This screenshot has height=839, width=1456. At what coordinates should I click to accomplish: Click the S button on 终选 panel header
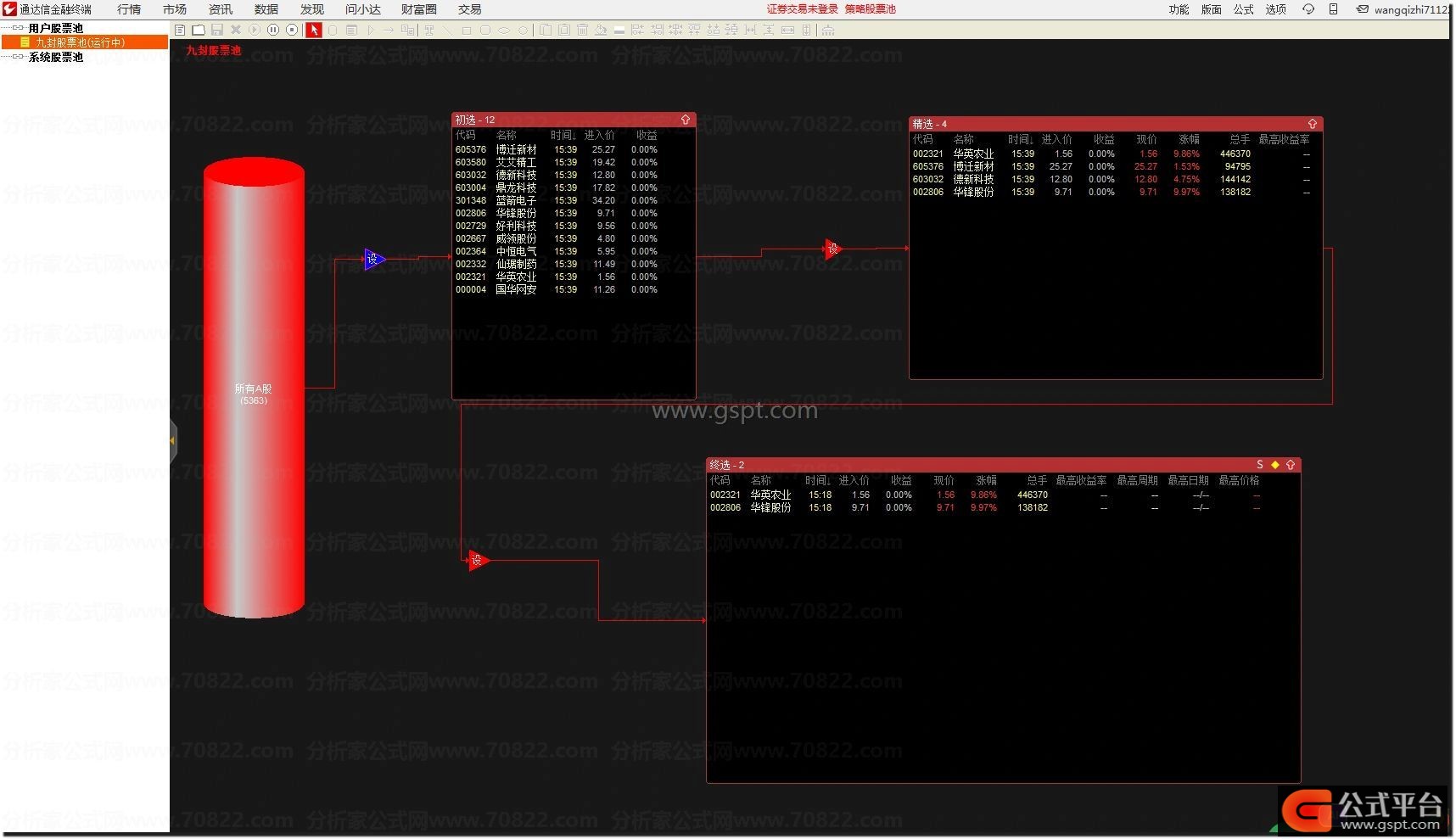[x=1260, y=465]
